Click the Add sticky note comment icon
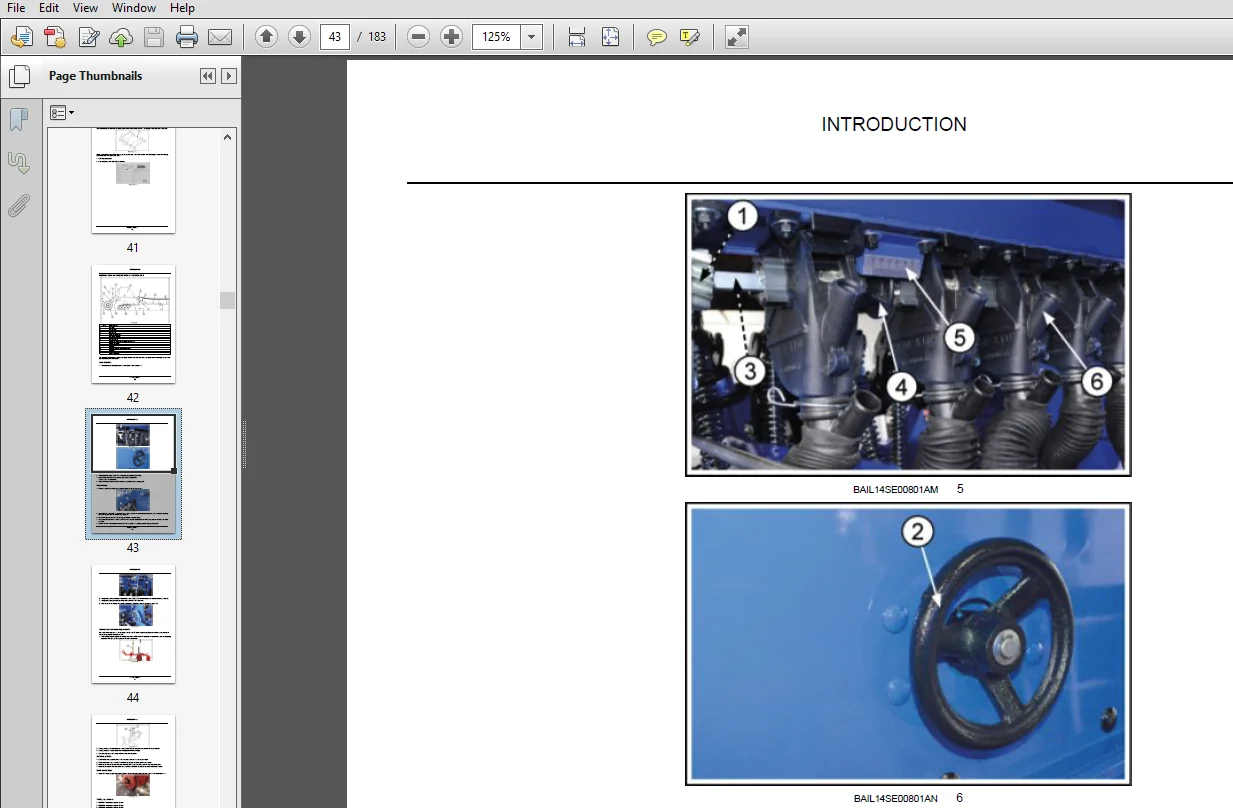The width and height of the screenshot is (1233, 808). point(656,37)
